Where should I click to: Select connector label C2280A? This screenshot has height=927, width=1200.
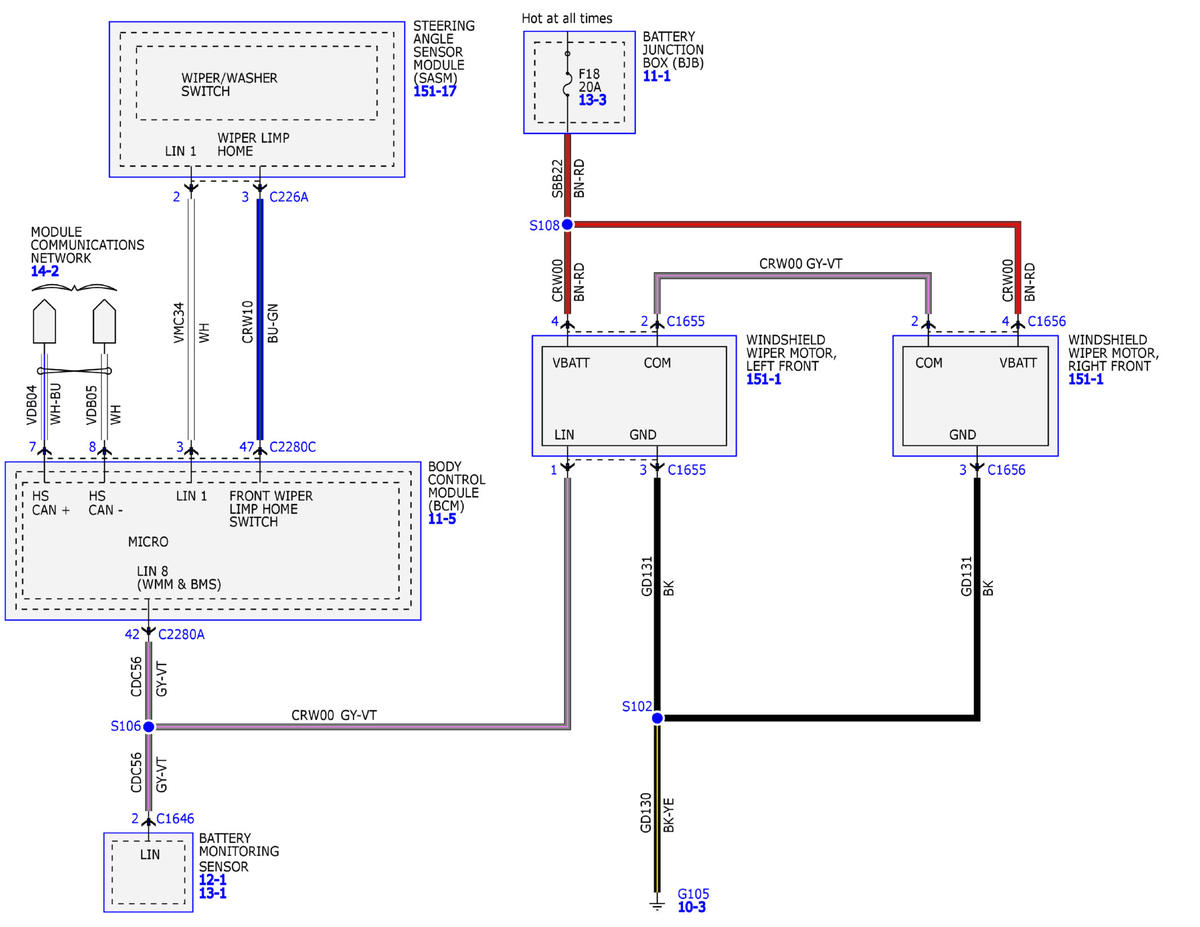click(x=181, y=633)
